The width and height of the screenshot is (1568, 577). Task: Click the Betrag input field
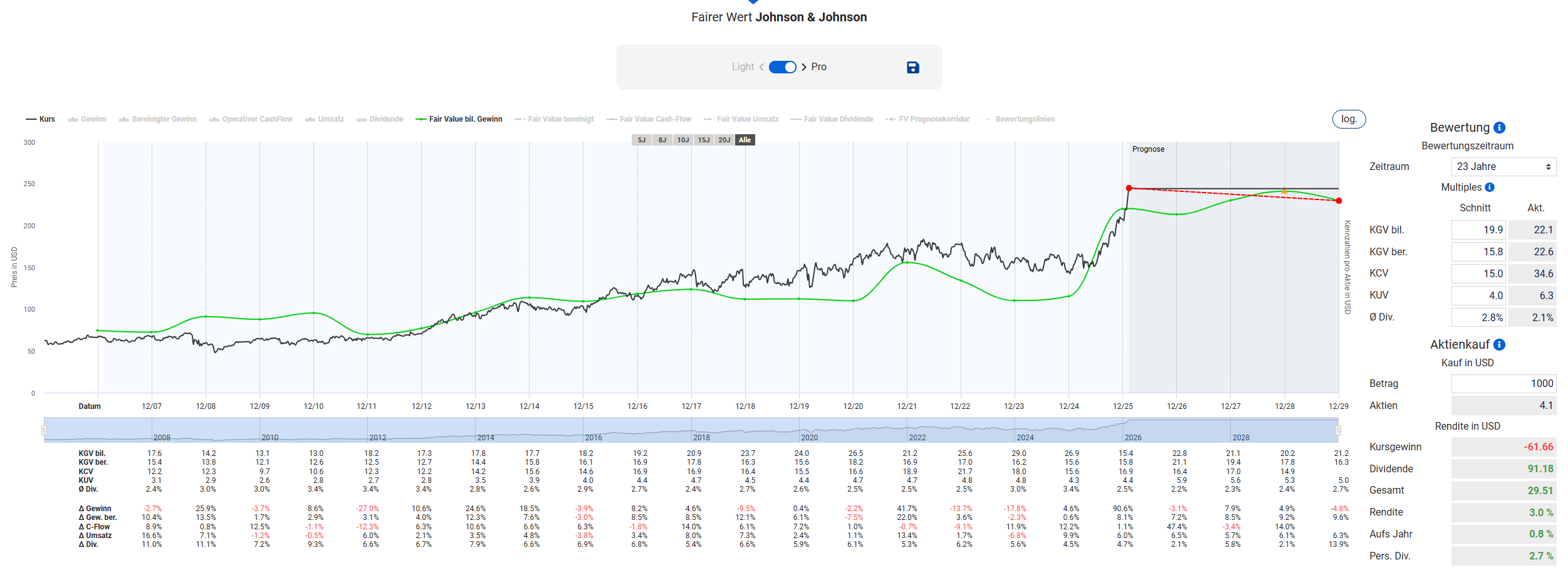pyautogui.click(x=1503, y=384)
